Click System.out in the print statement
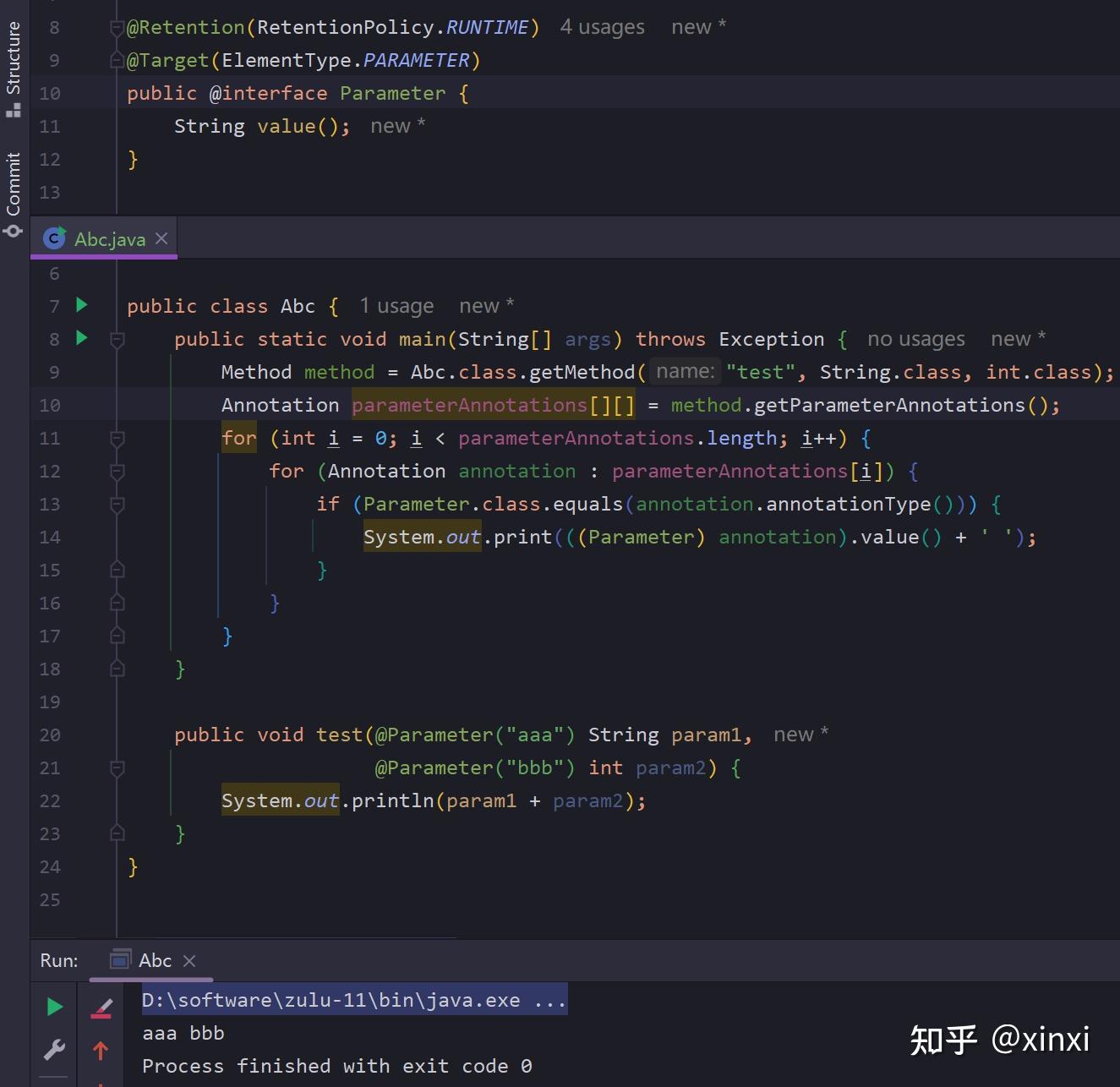 [422, 537]
